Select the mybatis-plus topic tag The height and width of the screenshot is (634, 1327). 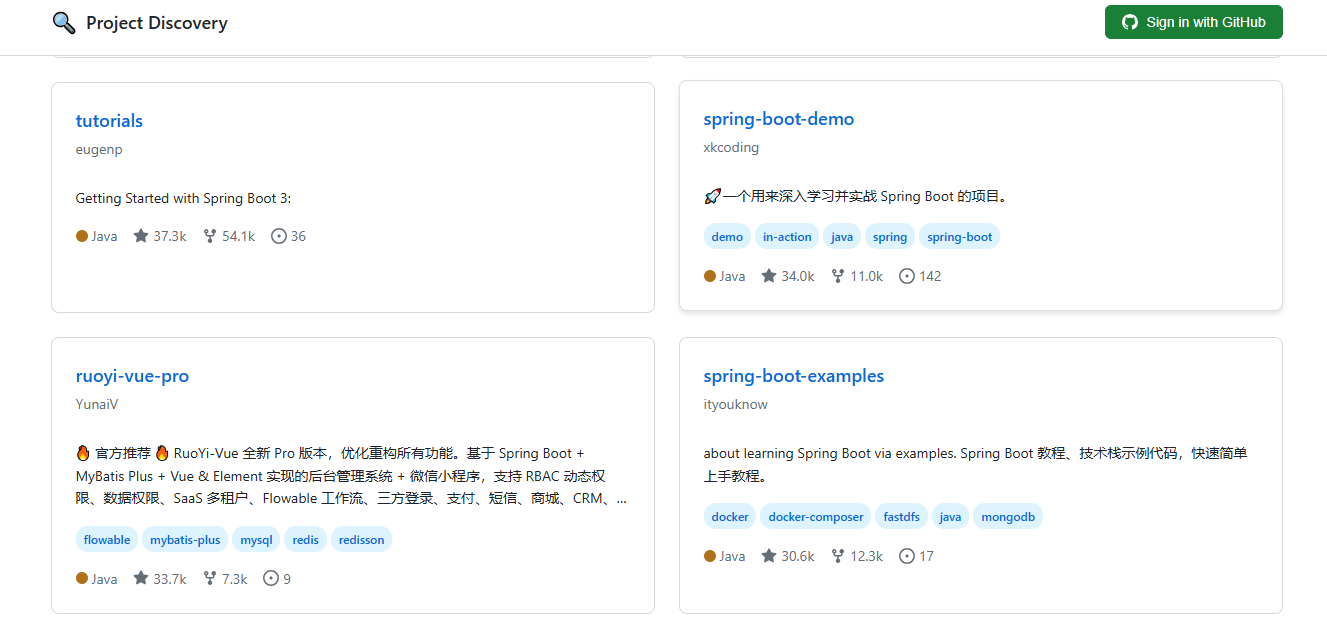(185, 540)
